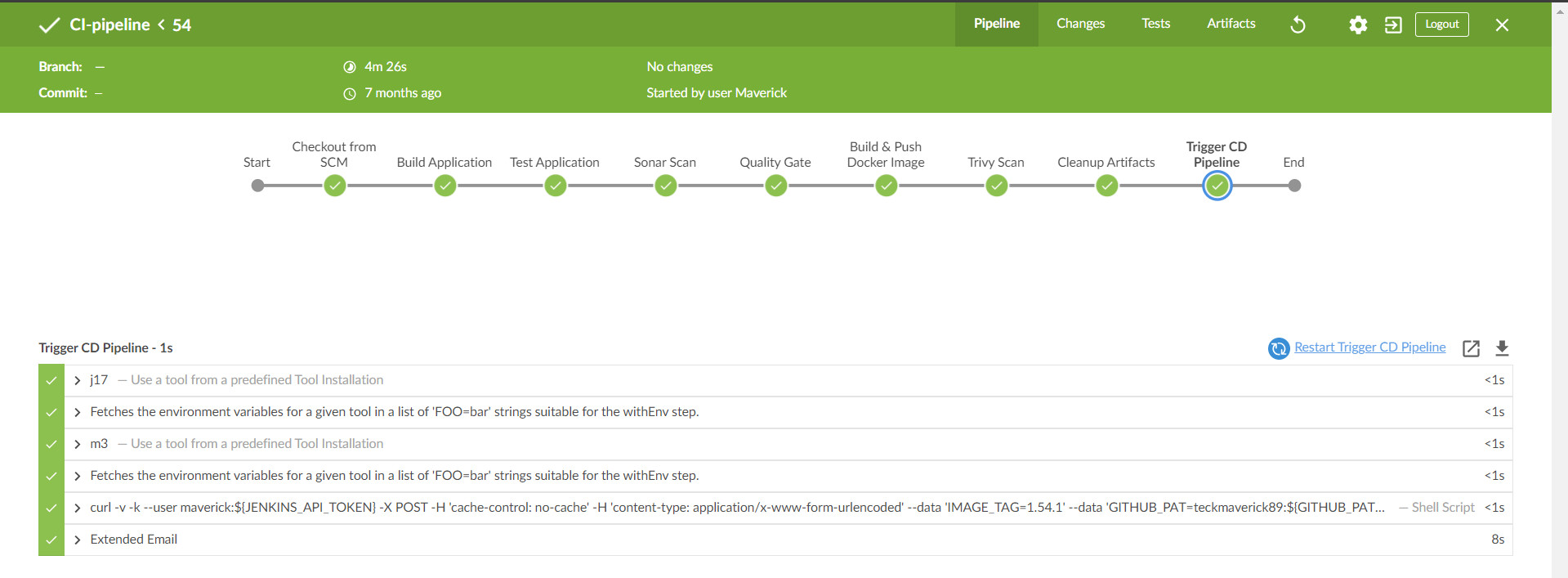Click the duration clock icon by 4m 26s
The height and width of the screenshot is (578, 1568).
350,67
